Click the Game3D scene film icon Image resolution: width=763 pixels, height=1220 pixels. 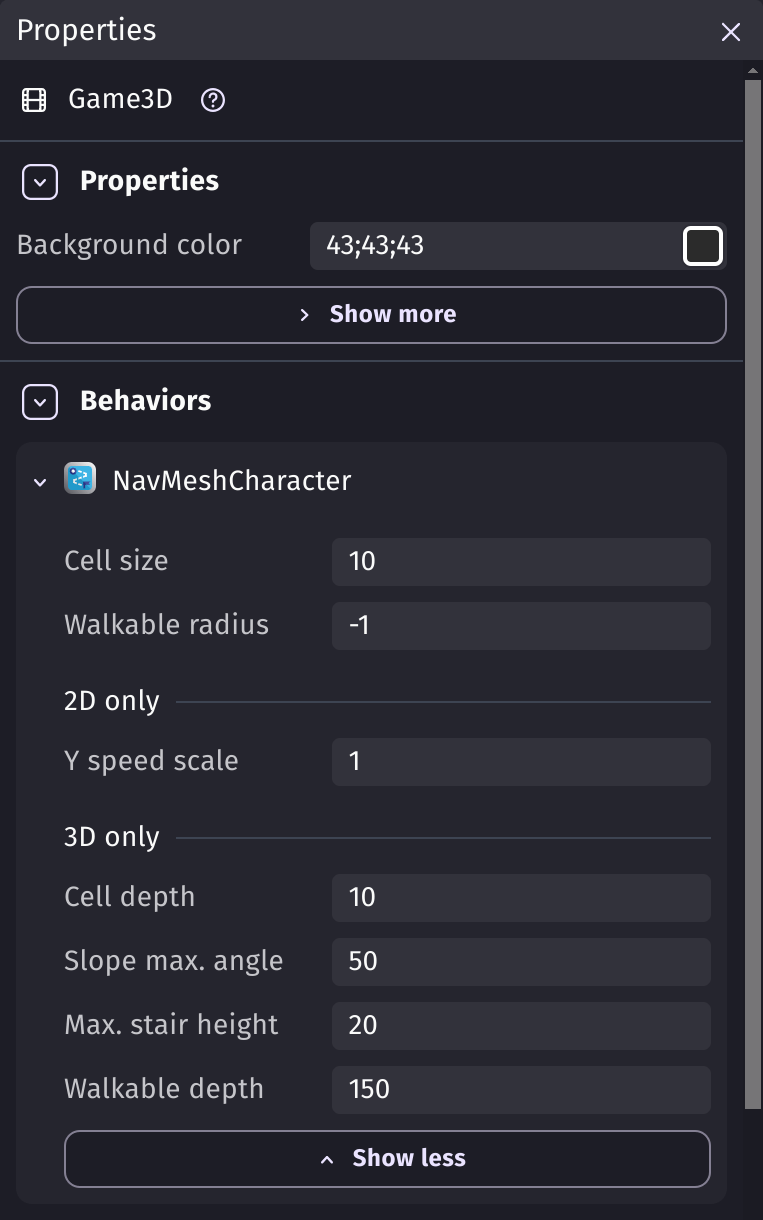tap(34, 100)
